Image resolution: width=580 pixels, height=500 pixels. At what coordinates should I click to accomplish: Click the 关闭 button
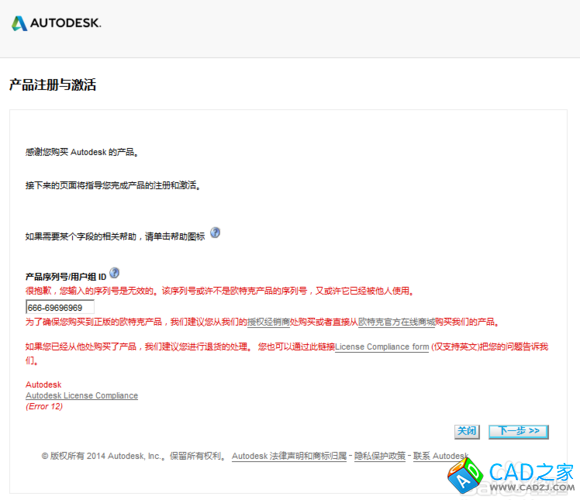(467, 432)
